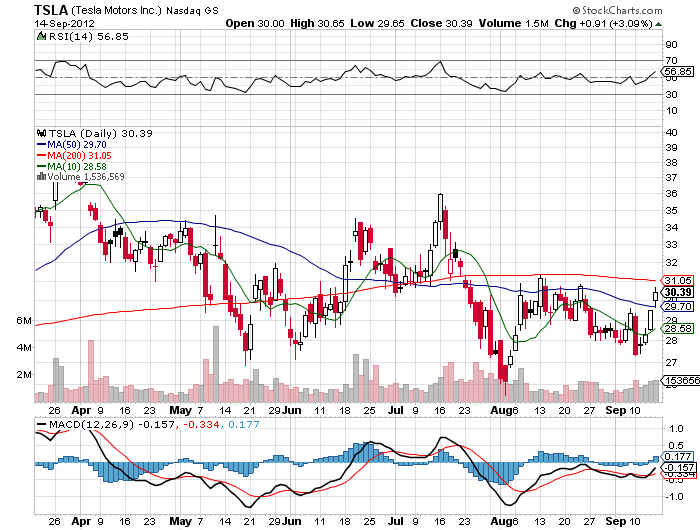Click the RSI value label 56.85
700x530 pixels.
pyautogui.click(x=678, y=71)
